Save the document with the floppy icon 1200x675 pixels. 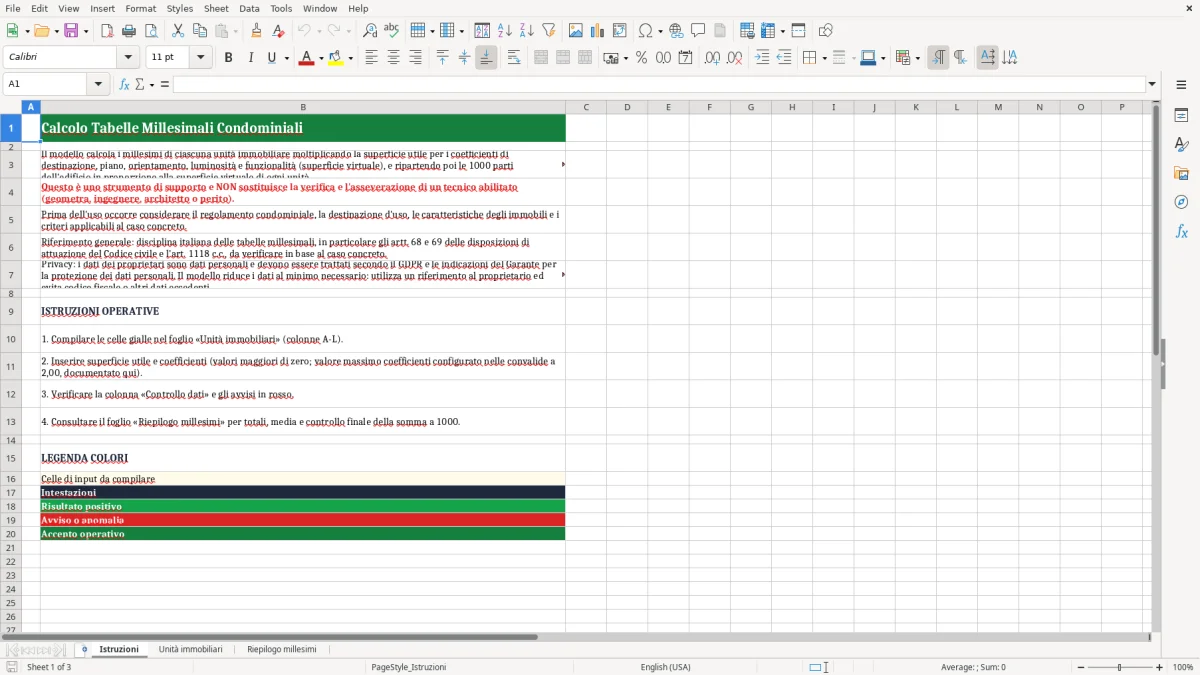click(x=71, y=31)
